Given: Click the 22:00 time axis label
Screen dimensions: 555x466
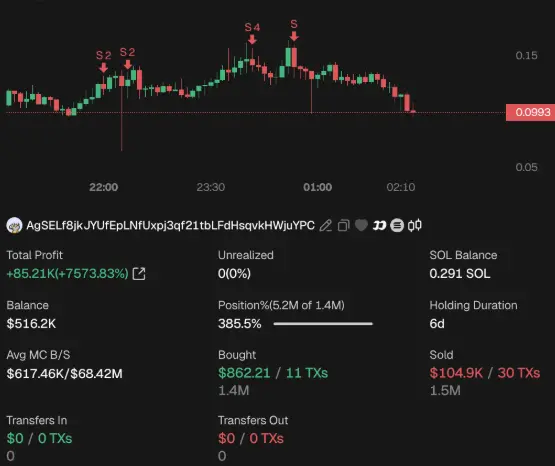Looking at the screenshot, I should pyautogui.click(x=103, y=187).
